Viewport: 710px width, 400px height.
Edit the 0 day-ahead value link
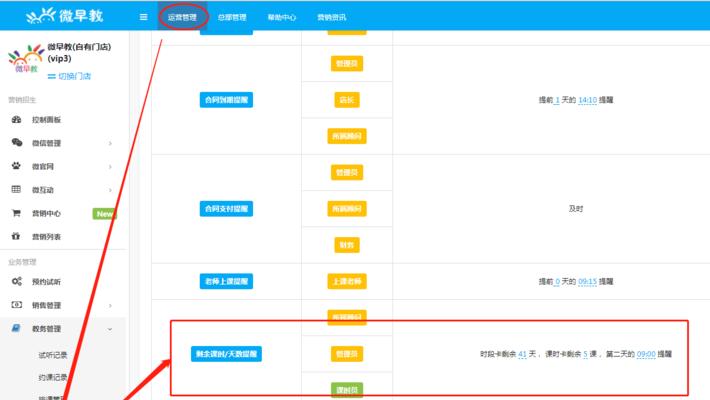[557, 281]
